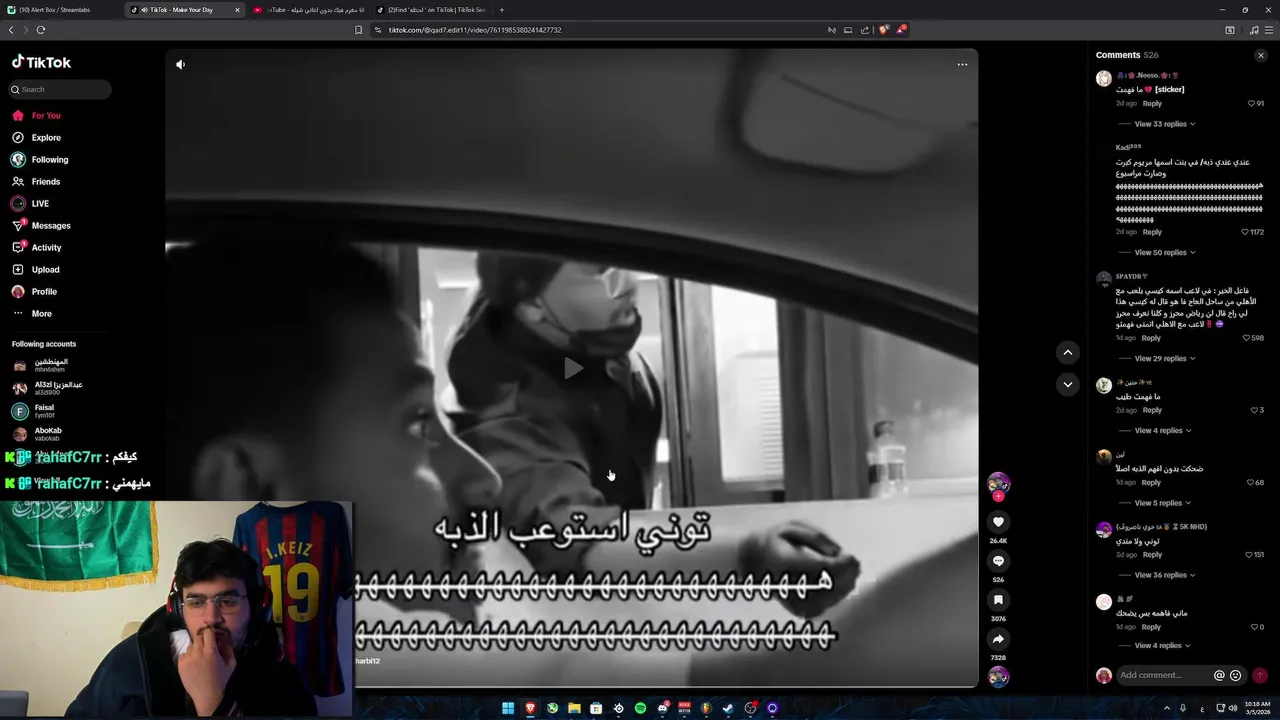The image size is (1280, 720).
Task: Open Faisal following account
Action: (x=35, y=411)
